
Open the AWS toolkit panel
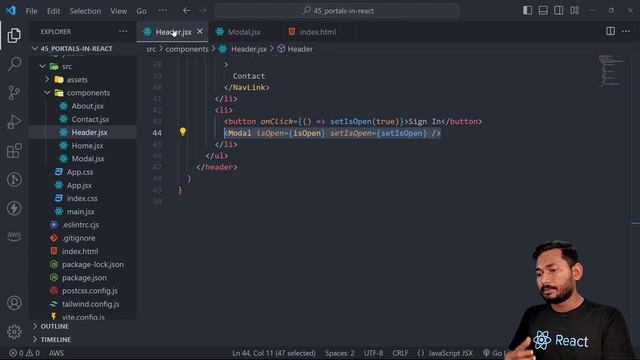pyautogui.click(x=14, y=236)
